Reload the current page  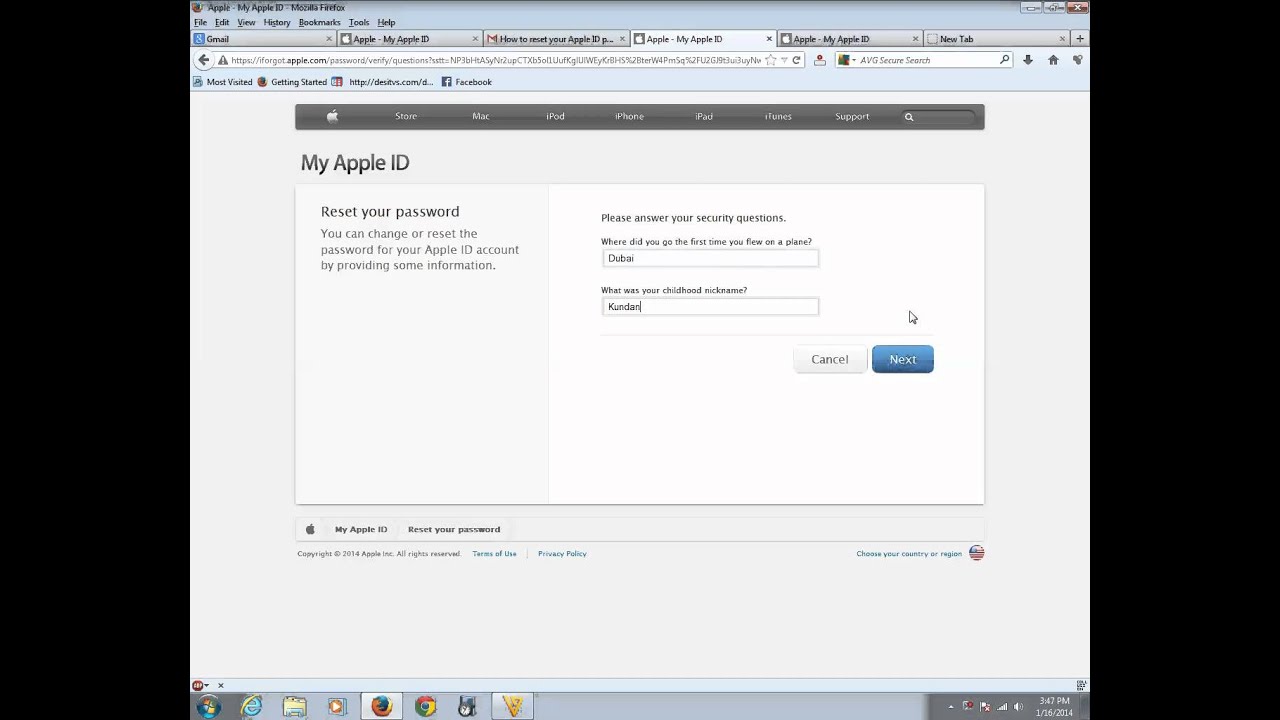(796, 60)
